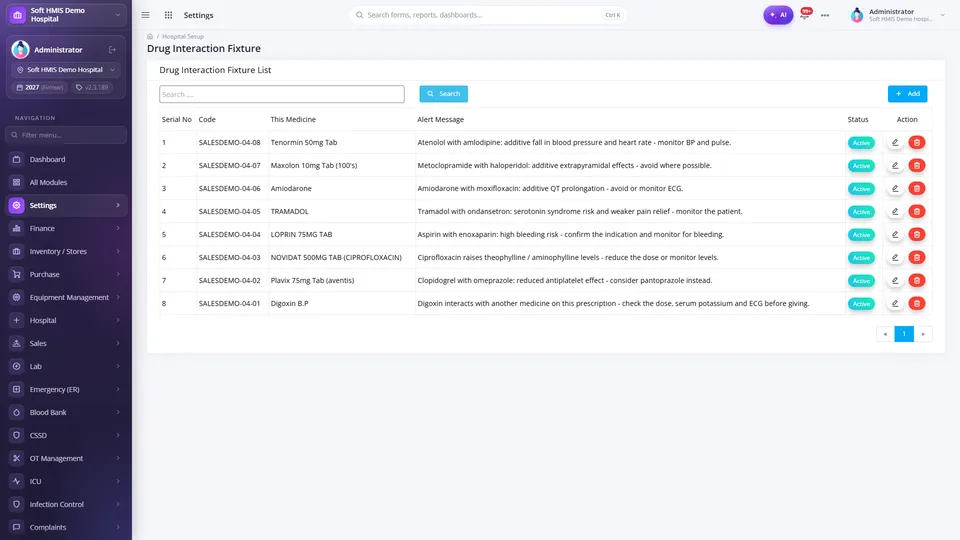Edit the Plavix 75mg Tab row

pyautogui.click(x=895, y=280)
